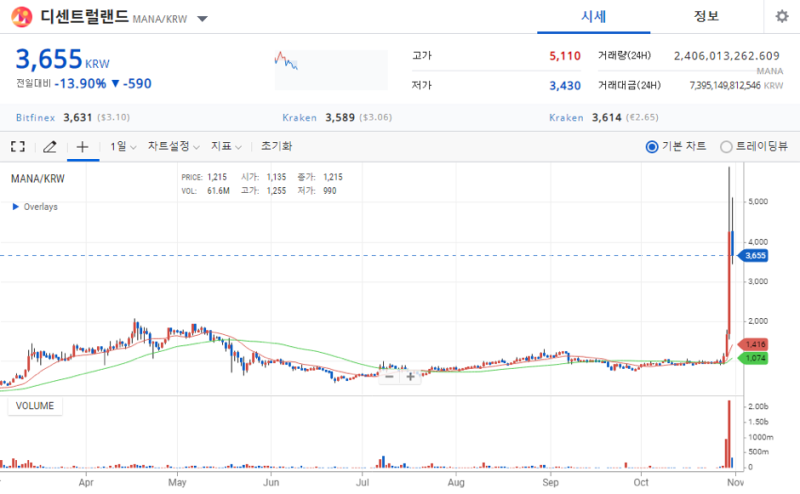
Task: Expand the Overlays triangle
Action: [15, 207]
